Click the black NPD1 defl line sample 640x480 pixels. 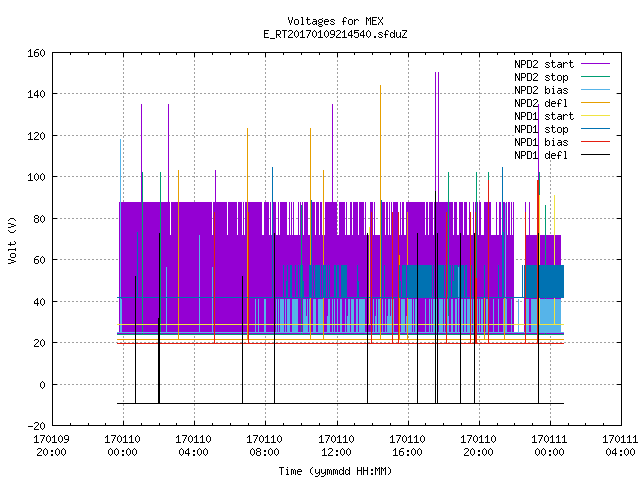[595, 155]
